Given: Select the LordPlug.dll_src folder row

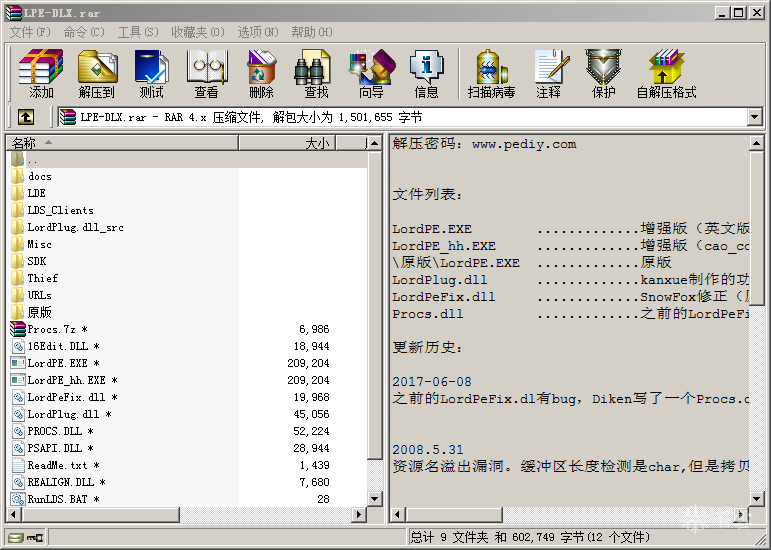Looking at the screenshot, I should [187, 227].
